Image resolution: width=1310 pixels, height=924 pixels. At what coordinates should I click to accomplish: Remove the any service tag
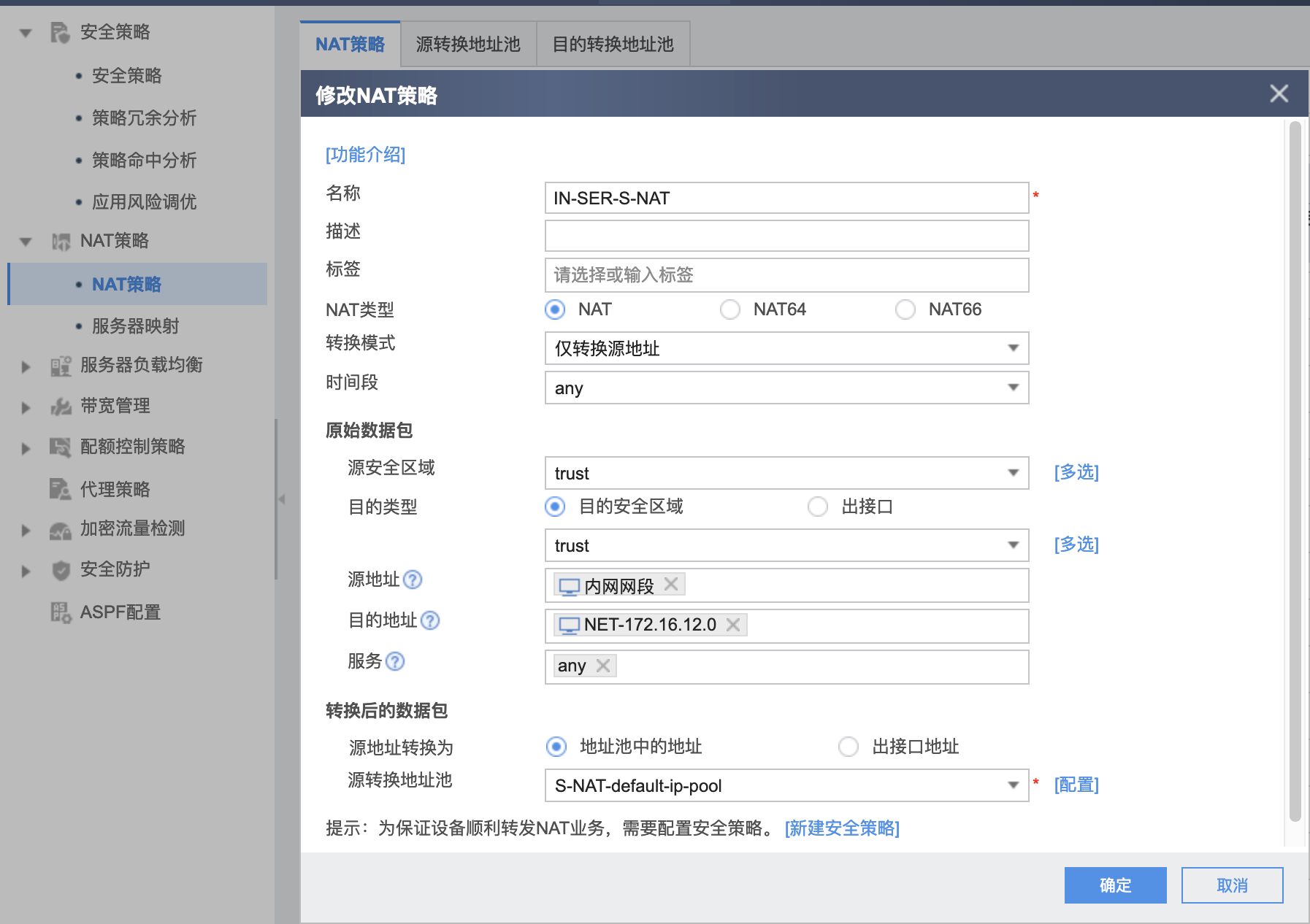[603, 666]
